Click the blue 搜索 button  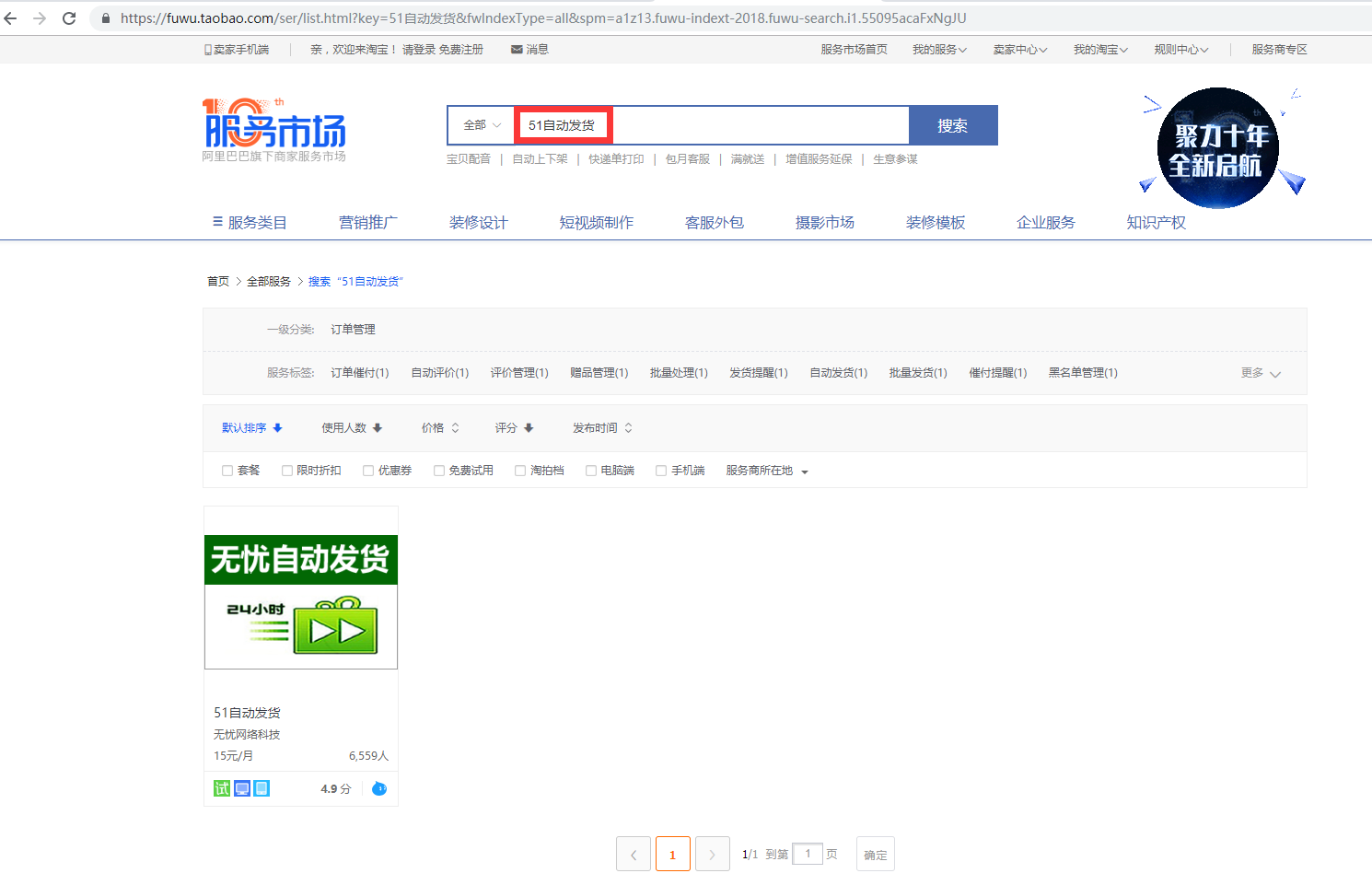(x=953, y=125)
